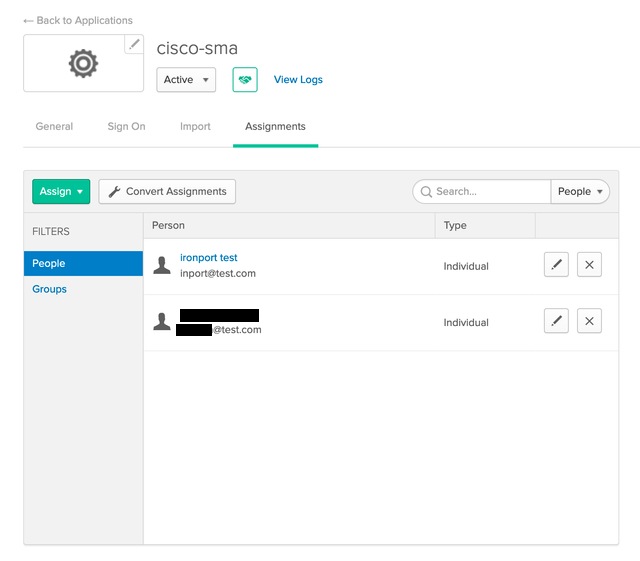Click the redacted user's avatar icon

[162, 322]
